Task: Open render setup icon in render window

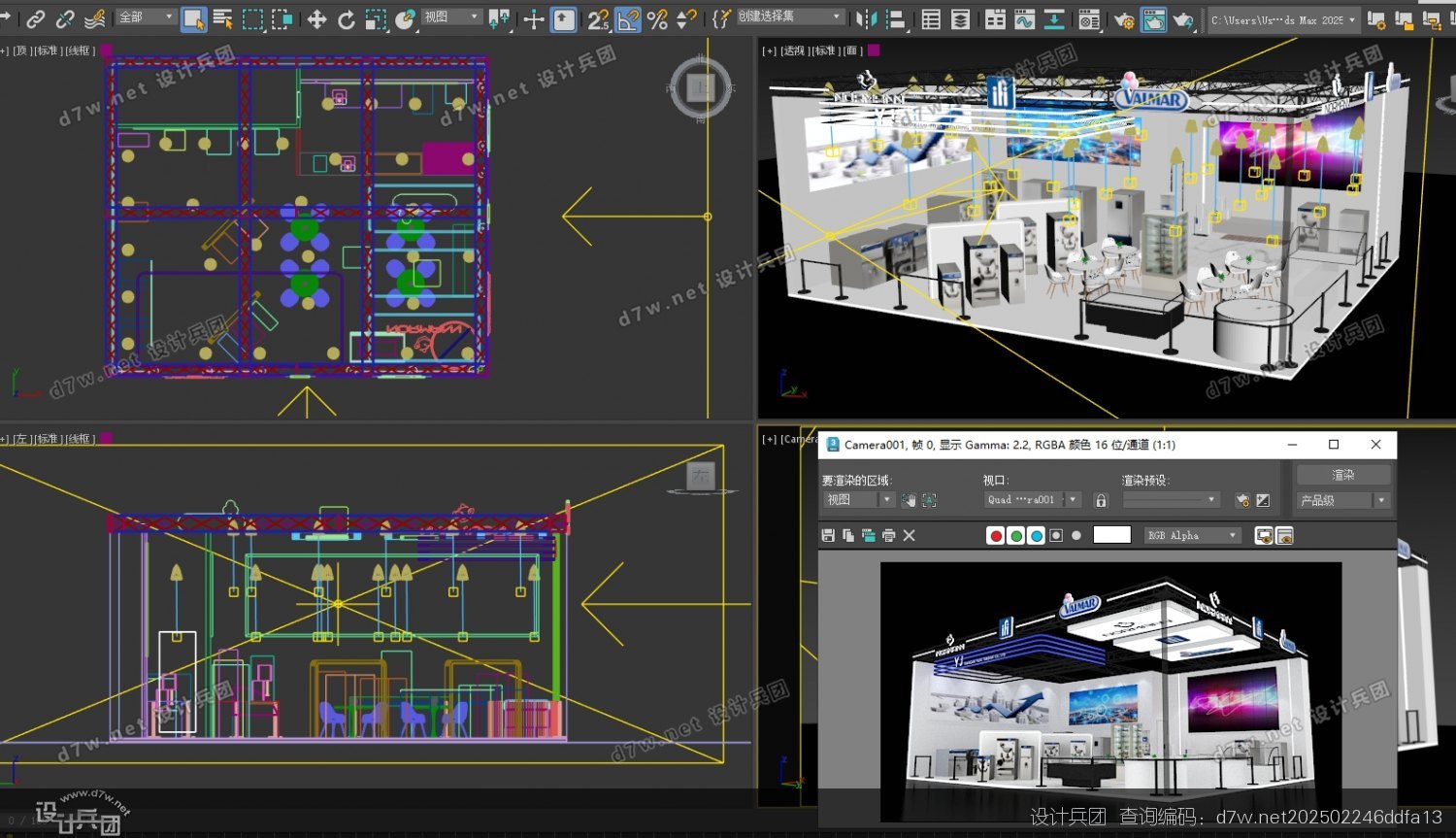Action: pos(1242,500)
